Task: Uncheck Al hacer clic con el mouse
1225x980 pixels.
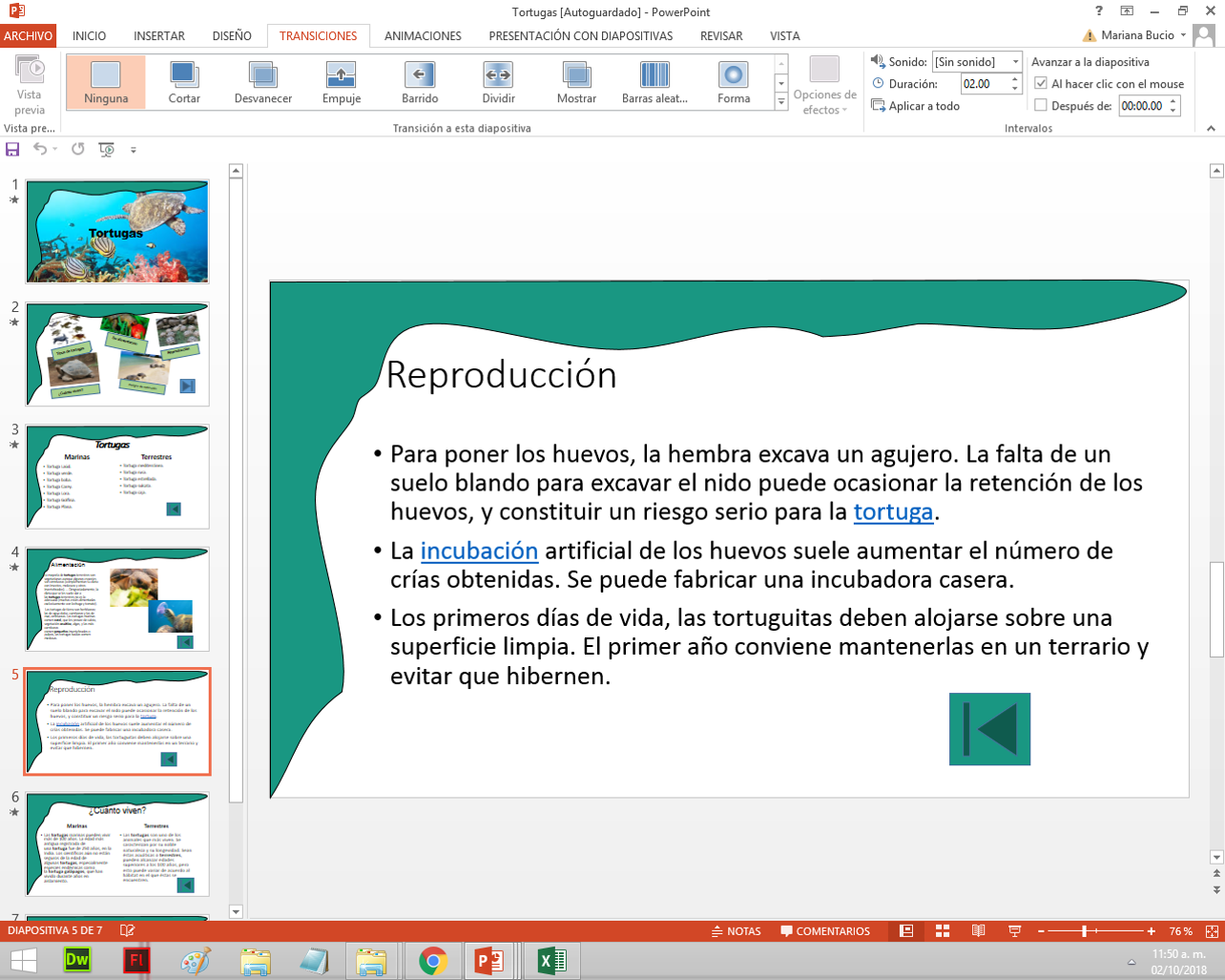Action: [x=1043, y=83]
